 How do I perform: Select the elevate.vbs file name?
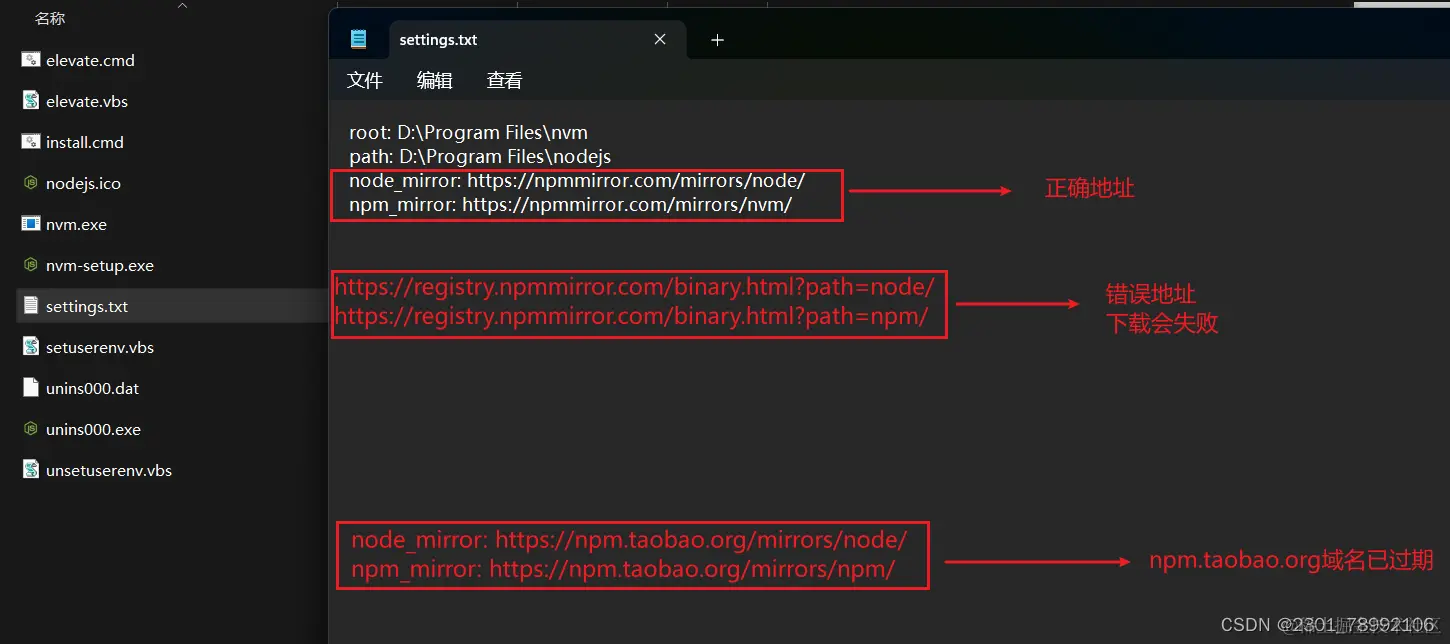[87, 101]
